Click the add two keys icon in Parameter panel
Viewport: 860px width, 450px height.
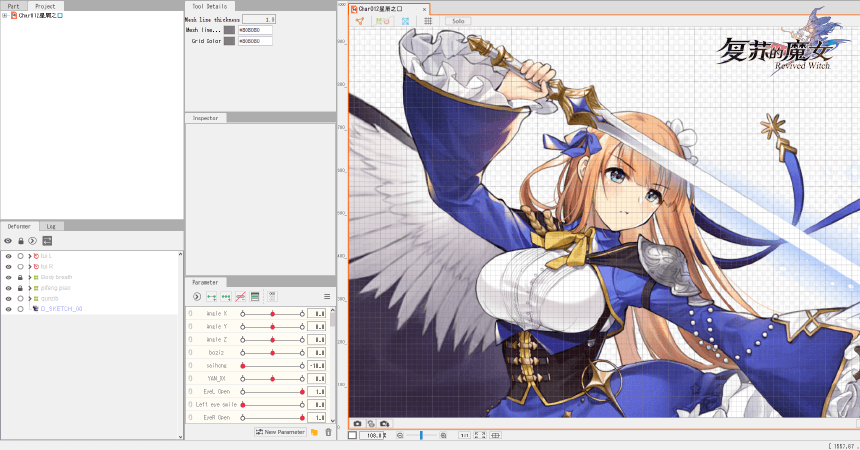[x=211, y=297]
